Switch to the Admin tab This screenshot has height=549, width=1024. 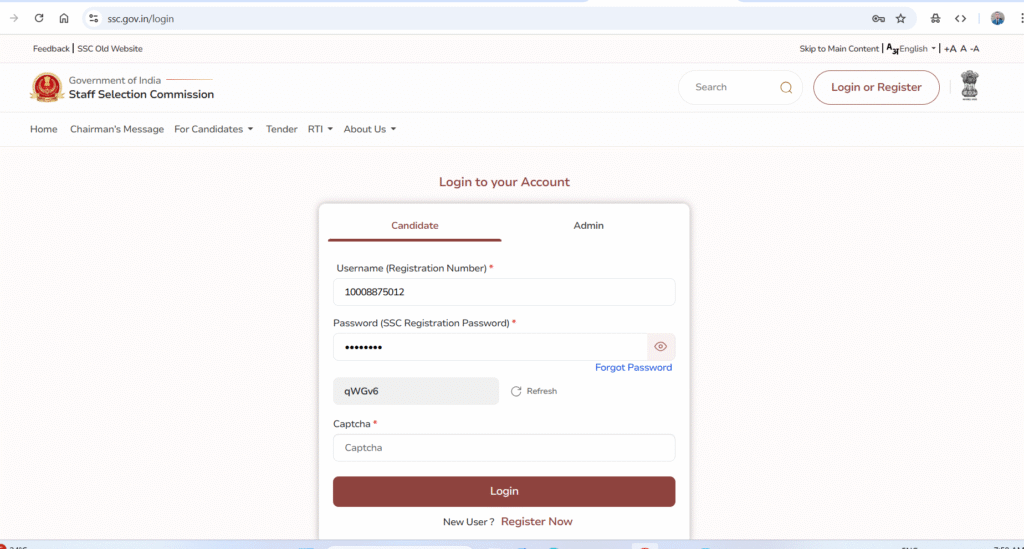(x=588, y=226)
